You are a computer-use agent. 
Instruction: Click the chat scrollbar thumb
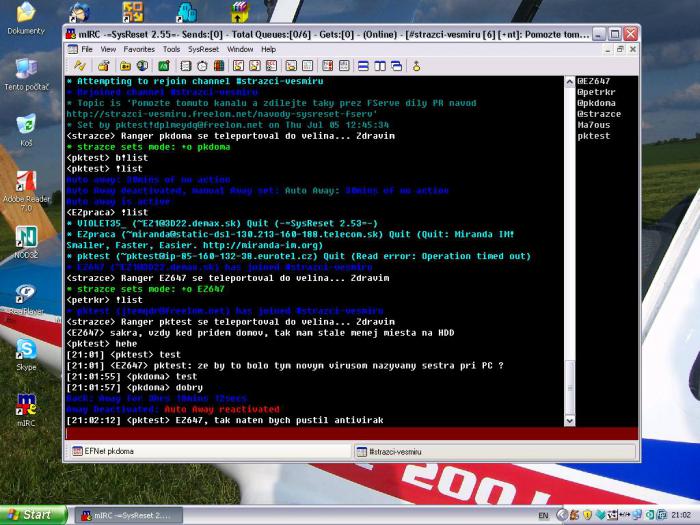tap(570, 388)
